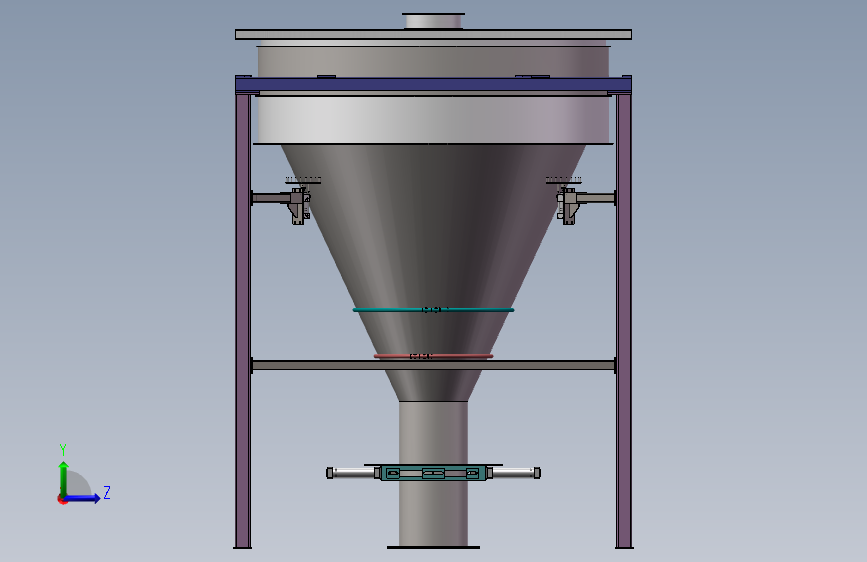Screen dimensions: 867x562
Task: Select the red ring on the cone
Action: tap(434, 356)
